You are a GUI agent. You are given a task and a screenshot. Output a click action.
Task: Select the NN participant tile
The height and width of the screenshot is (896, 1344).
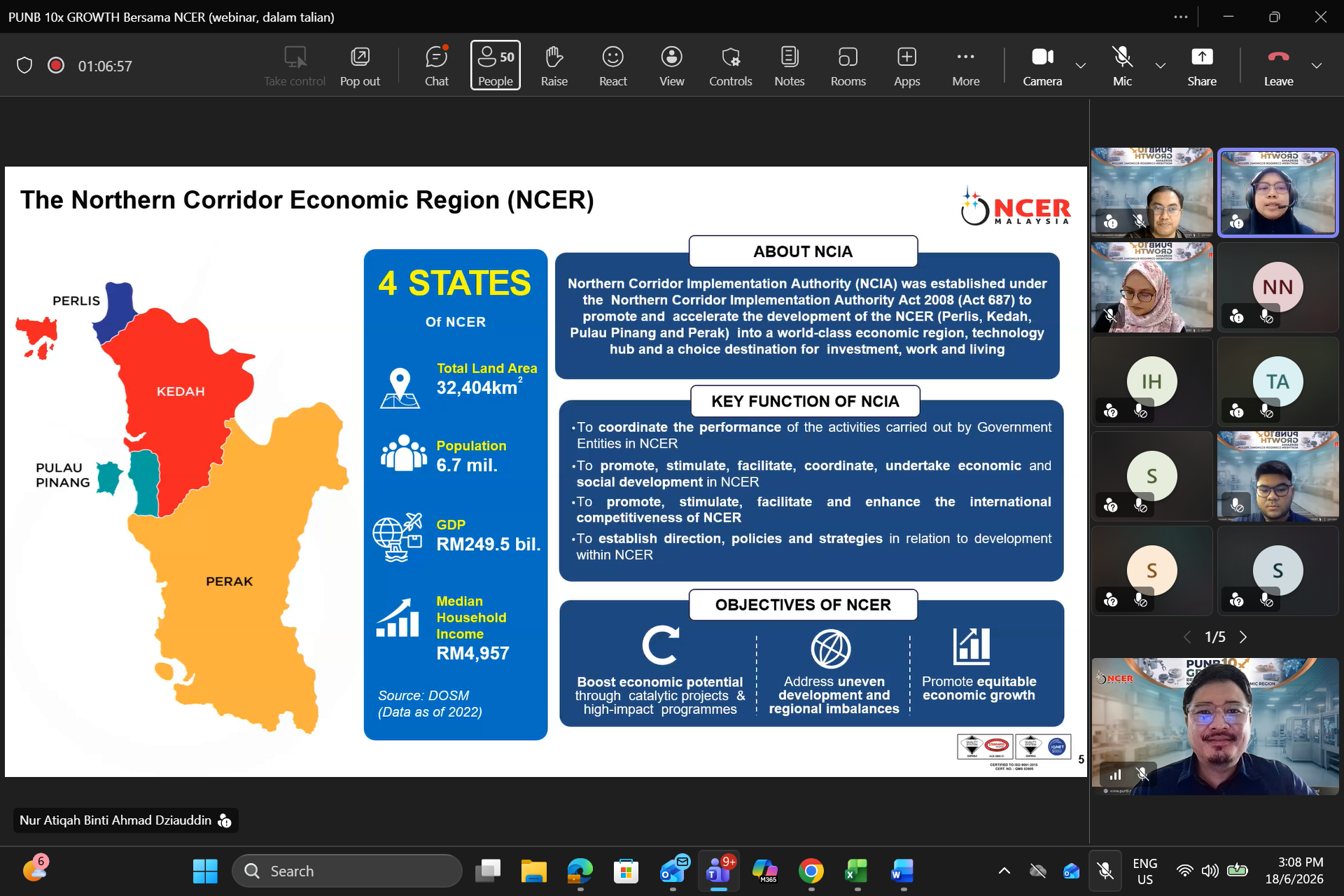(1277, 287)
